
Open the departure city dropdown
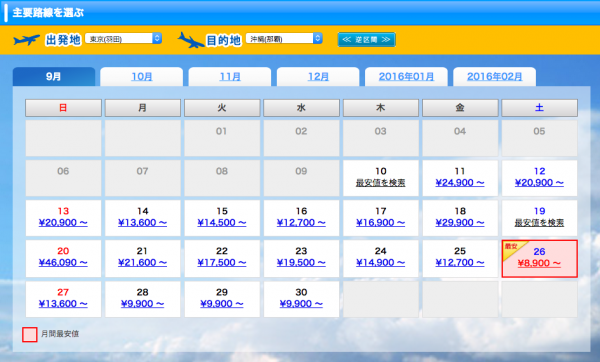(123, 38)
